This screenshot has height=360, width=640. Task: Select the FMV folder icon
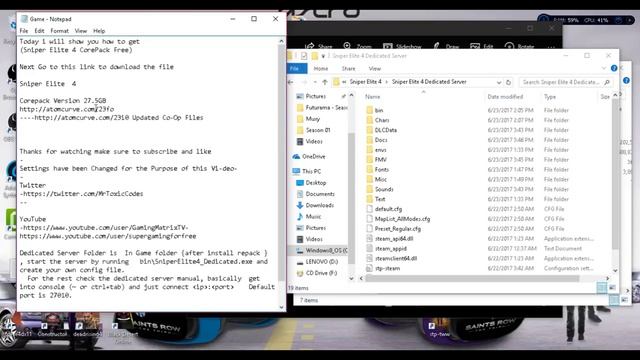(x=369, y=160)
